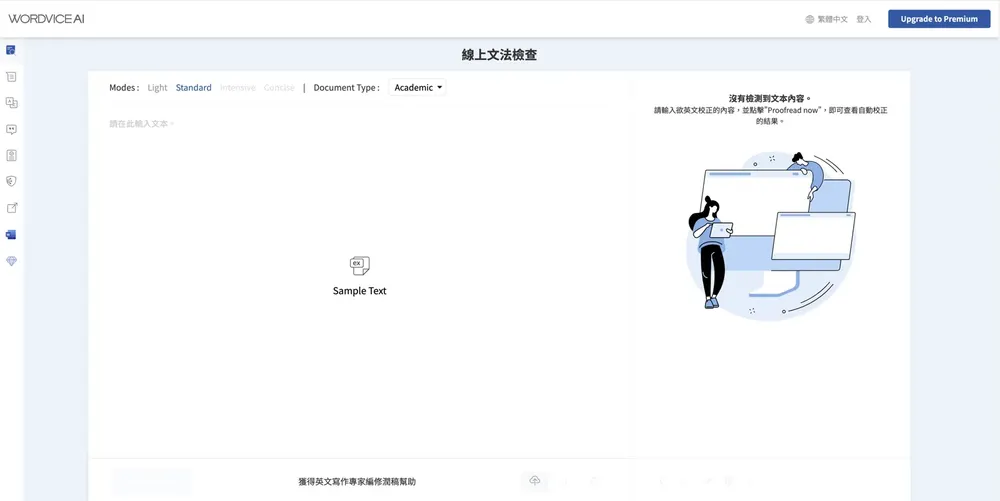Click the Document Type label

[x=346, y=88]
